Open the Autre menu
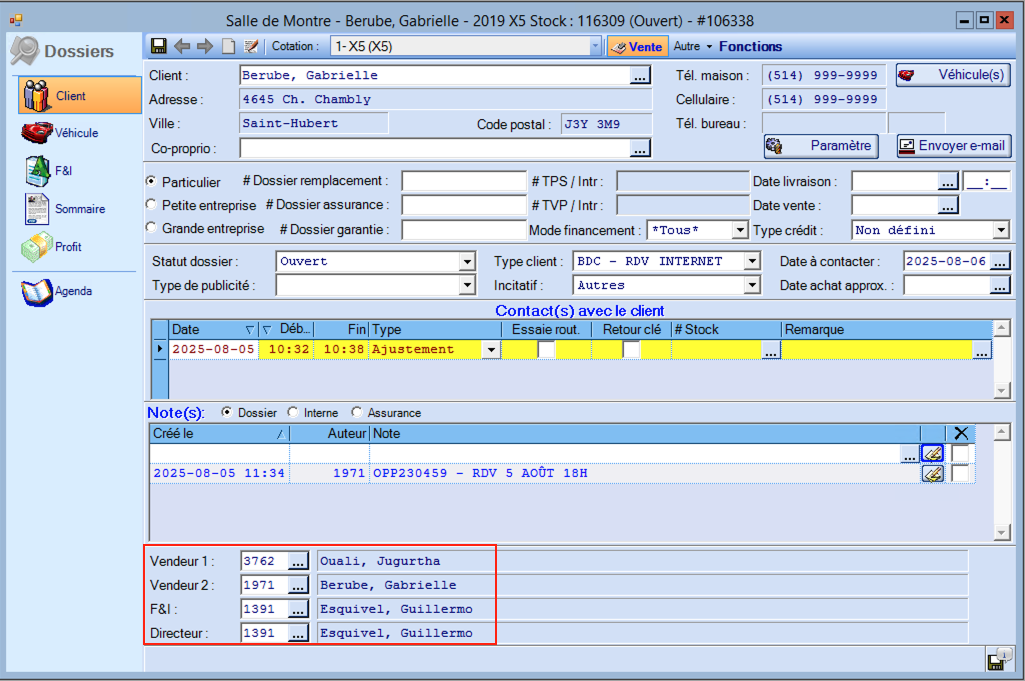 tap(693, 46)
